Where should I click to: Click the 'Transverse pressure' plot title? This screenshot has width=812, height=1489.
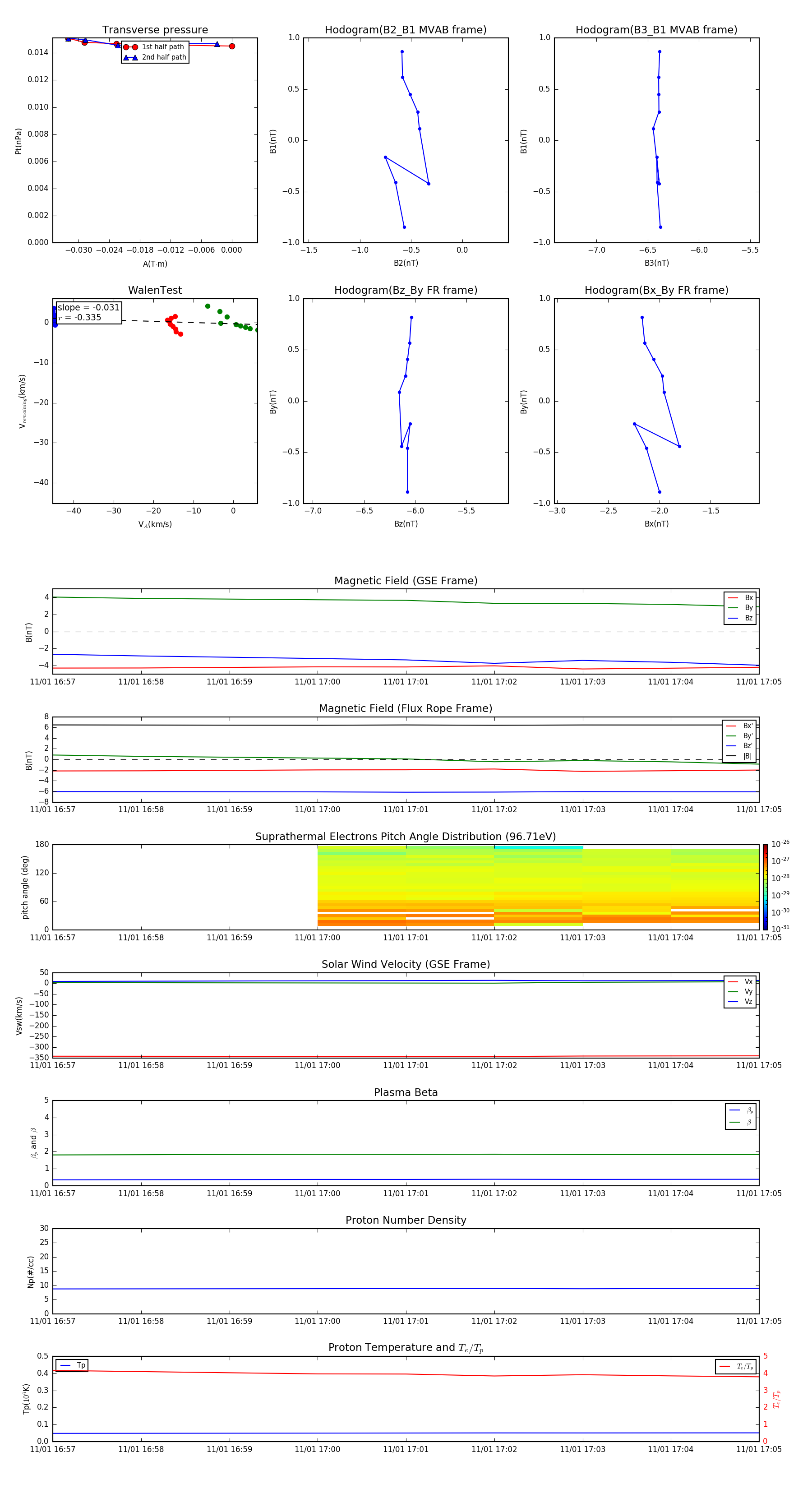pos(155,30)
